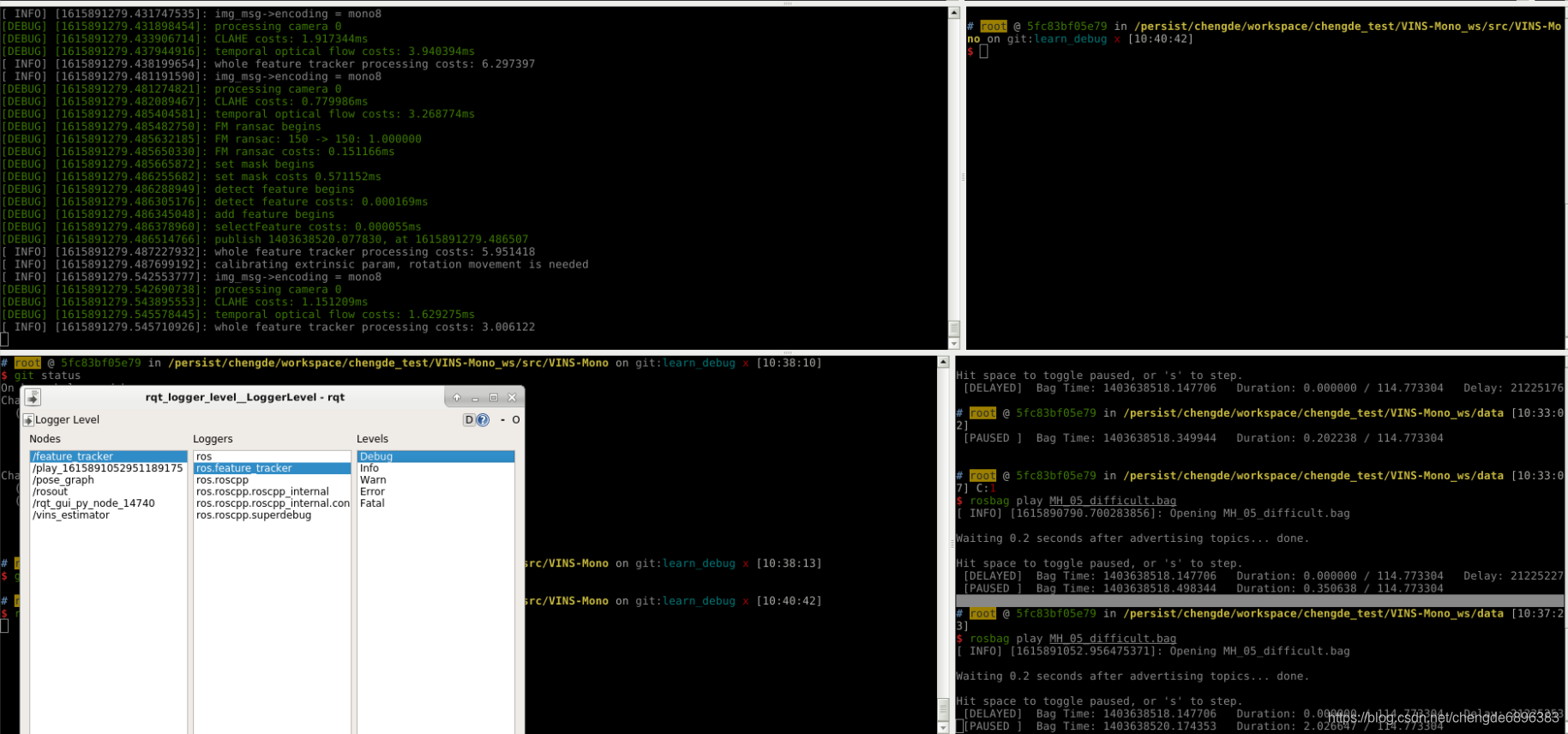Click down arrow of top-left terminal scrollbar
The image size is (1568, 734).
click(953, 343)
